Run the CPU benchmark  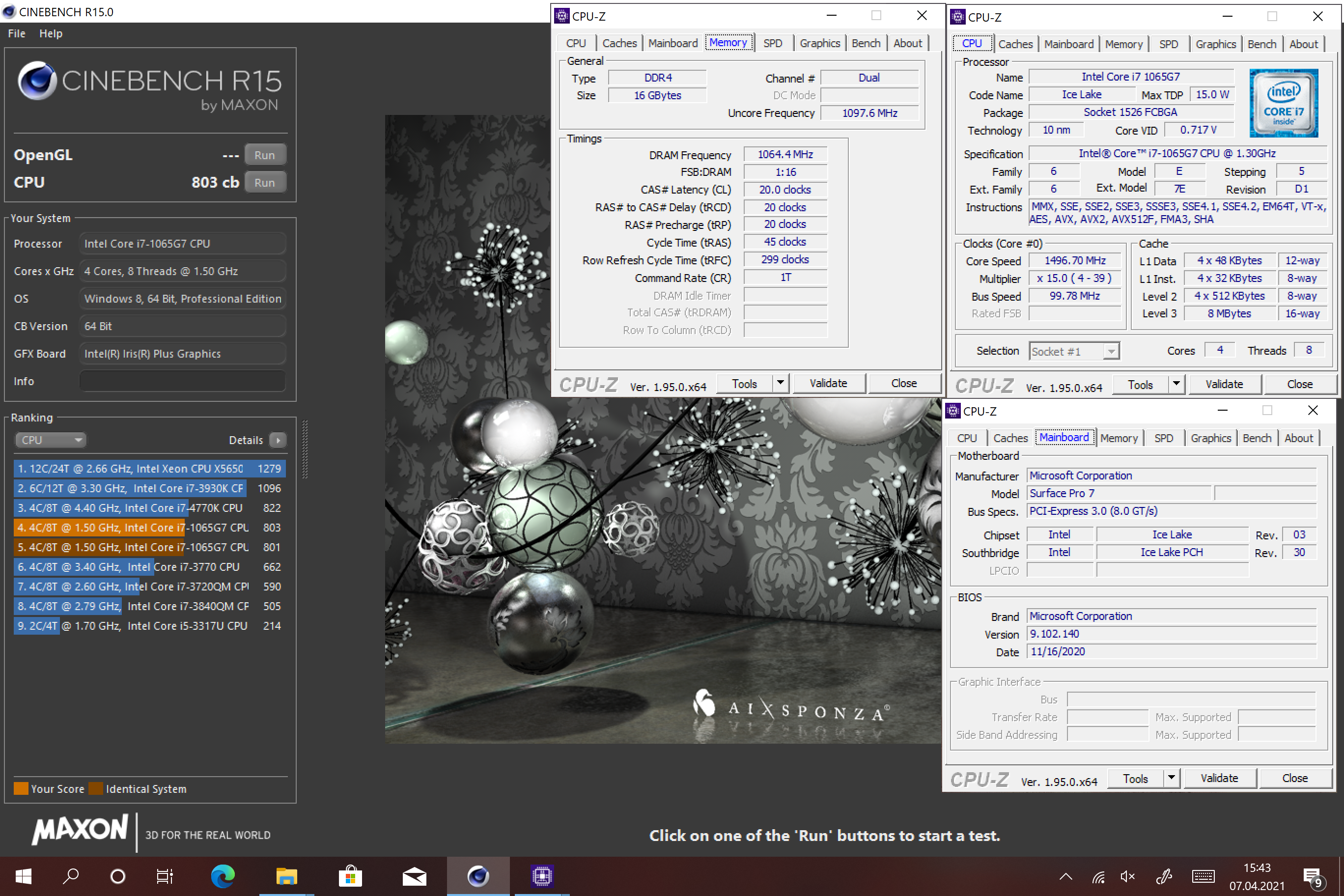point(265,182)
